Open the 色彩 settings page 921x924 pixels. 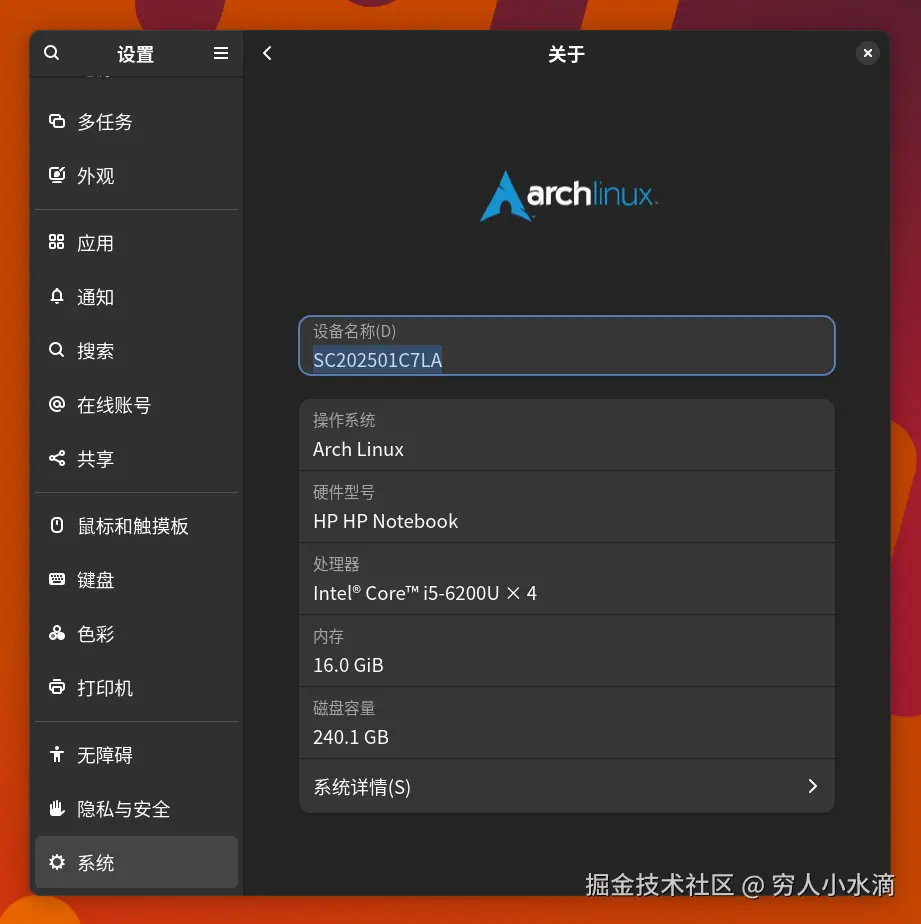pyautogui.click(x=137, y=634)
